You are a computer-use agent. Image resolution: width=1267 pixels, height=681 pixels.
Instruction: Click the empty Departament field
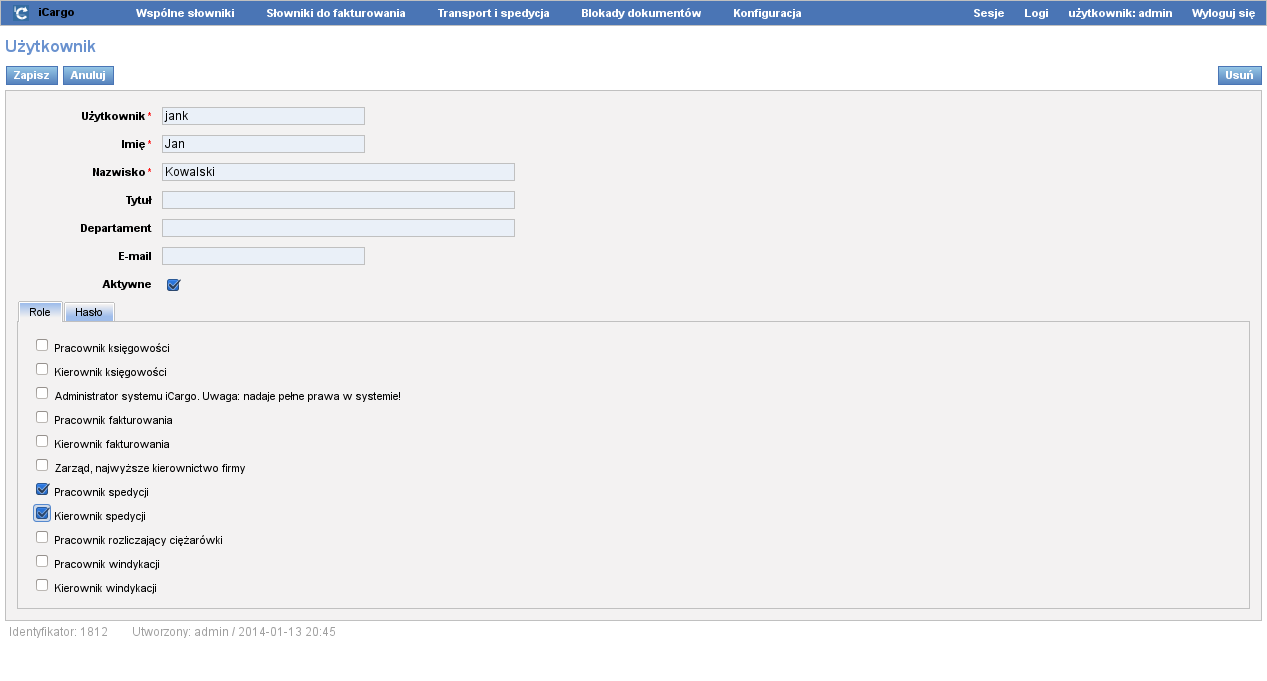point(338,228)
